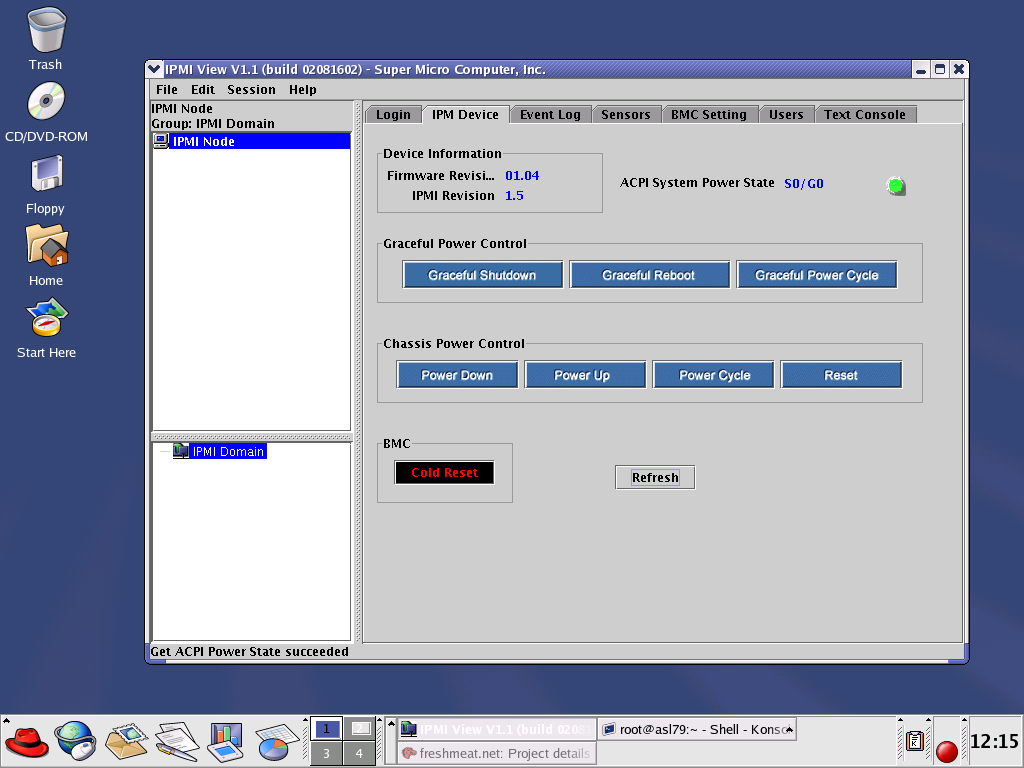This screenshot has height=768, width=1024.
Task: Click the clipboard Klipper tray icon
Action: tap(914, 741)
